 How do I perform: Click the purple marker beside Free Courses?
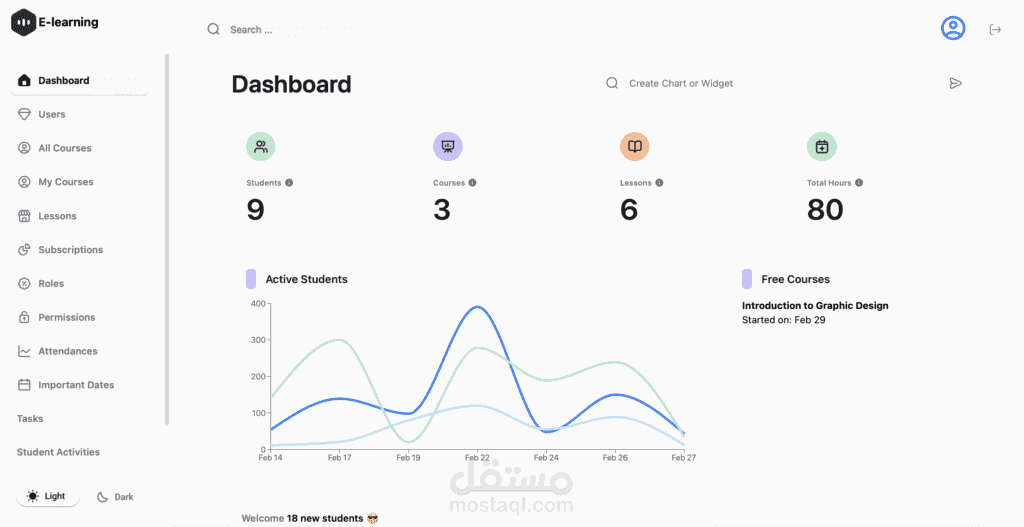pyautogui.click(x=747, y=279)
